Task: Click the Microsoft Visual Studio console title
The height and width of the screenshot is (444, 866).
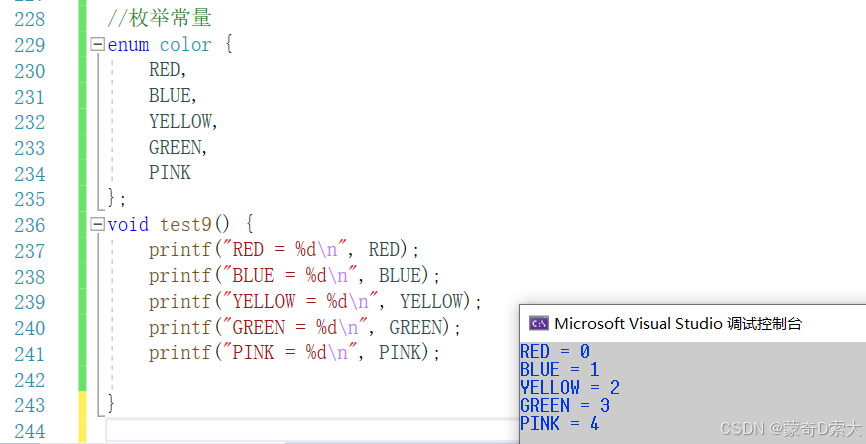Action: coord(678,324)
